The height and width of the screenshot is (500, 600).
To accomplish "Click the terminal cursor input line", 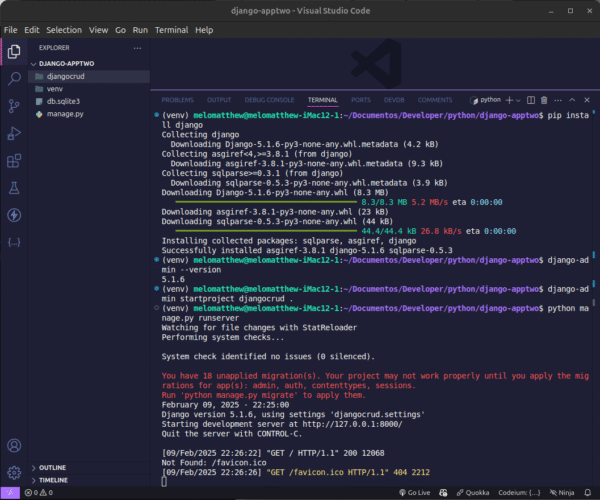I will click(x=164, y=482).
